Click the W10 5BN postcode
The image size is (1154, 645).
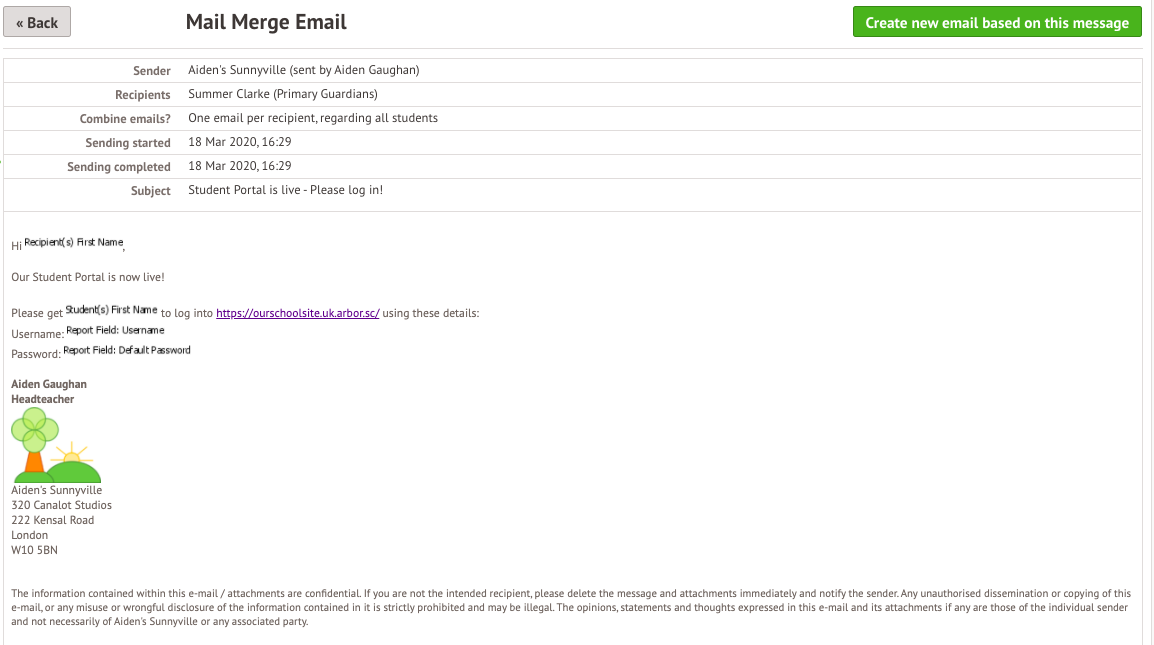[x=35, y=550]
